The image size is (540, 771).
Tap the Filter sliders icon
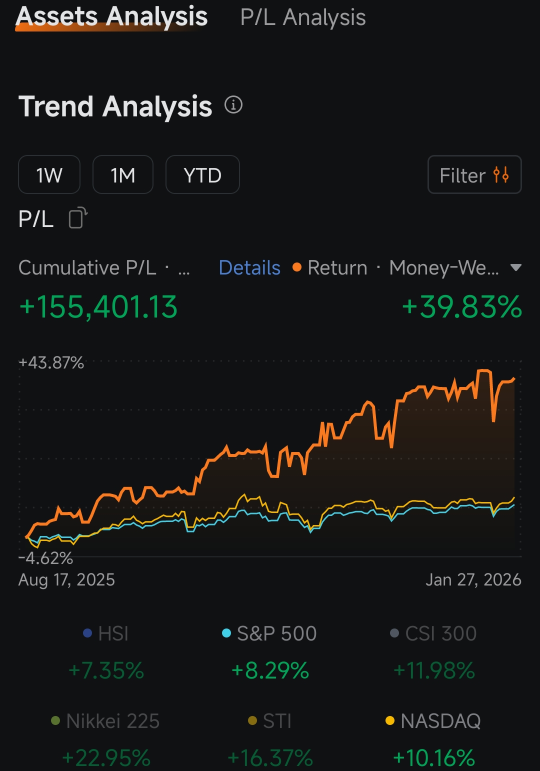pos(501,175)
